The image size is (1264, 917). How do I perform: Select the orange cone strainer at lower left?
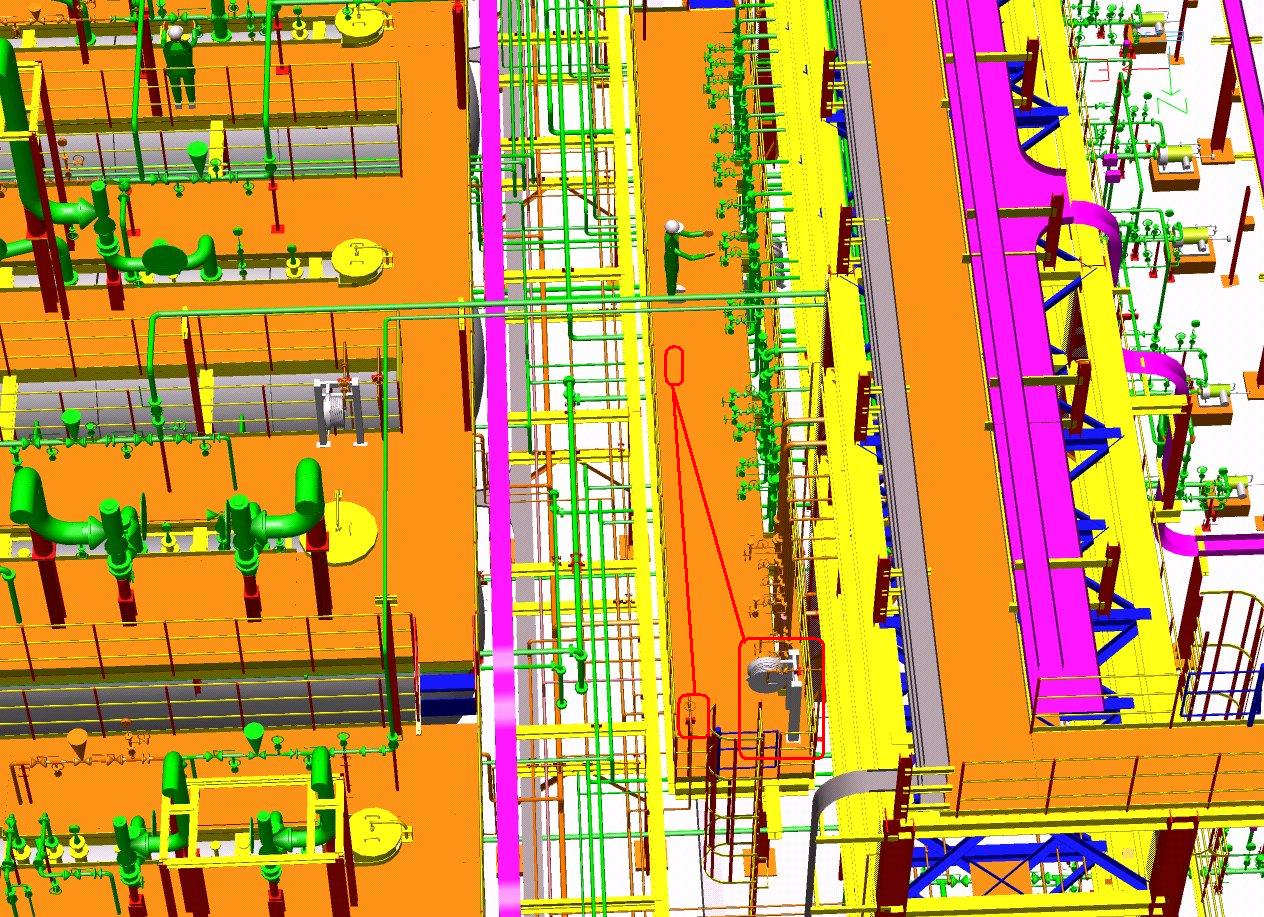(x=79, y=741)
